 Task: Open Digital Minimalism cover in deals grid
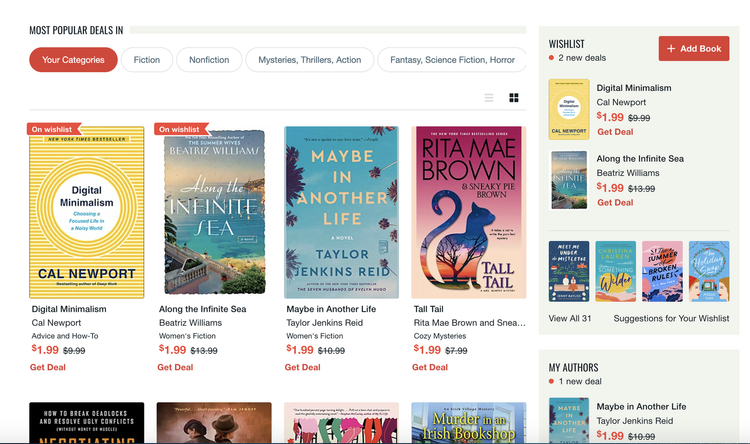pyautogui.click(x=87, y=212)
